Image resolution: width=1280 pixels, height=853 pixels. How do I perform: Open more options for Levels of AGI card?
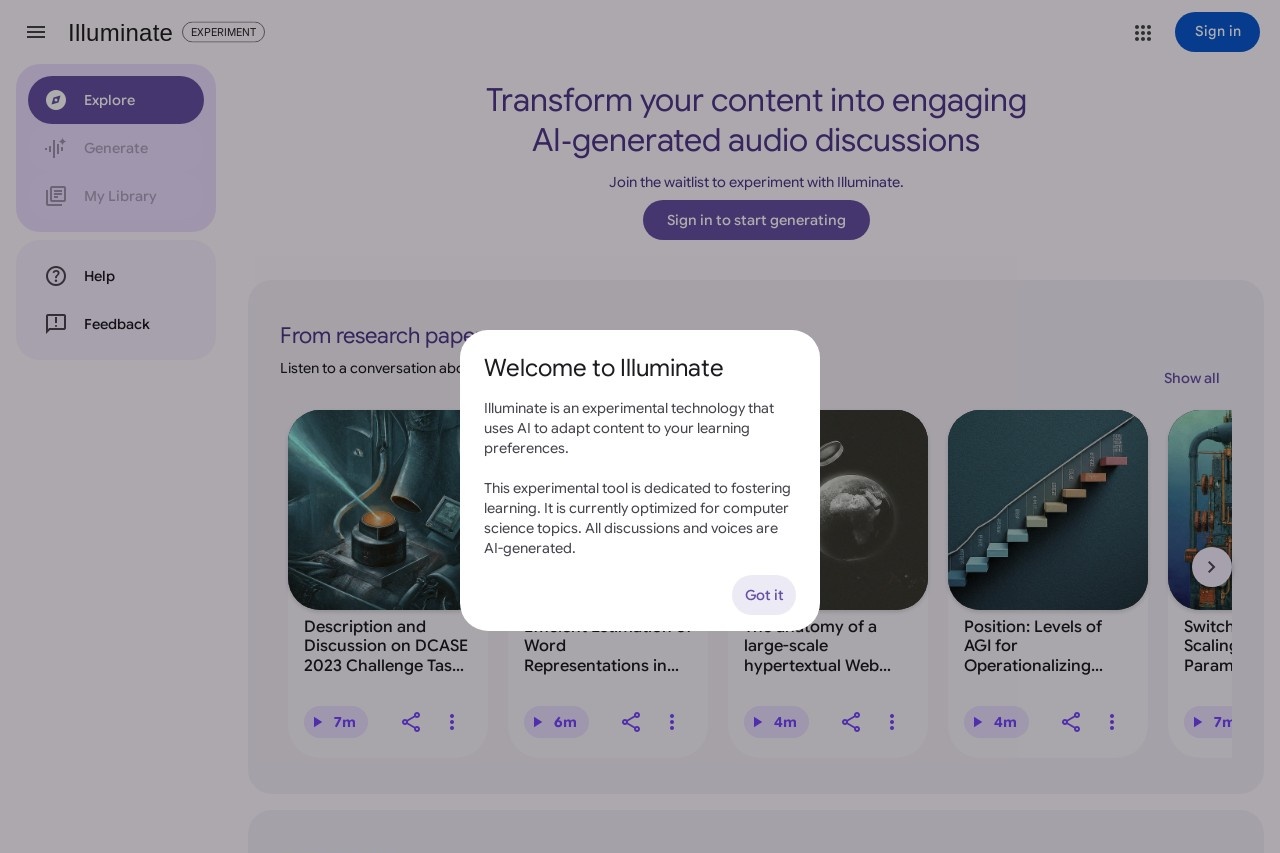click(x=1112, y=722)
